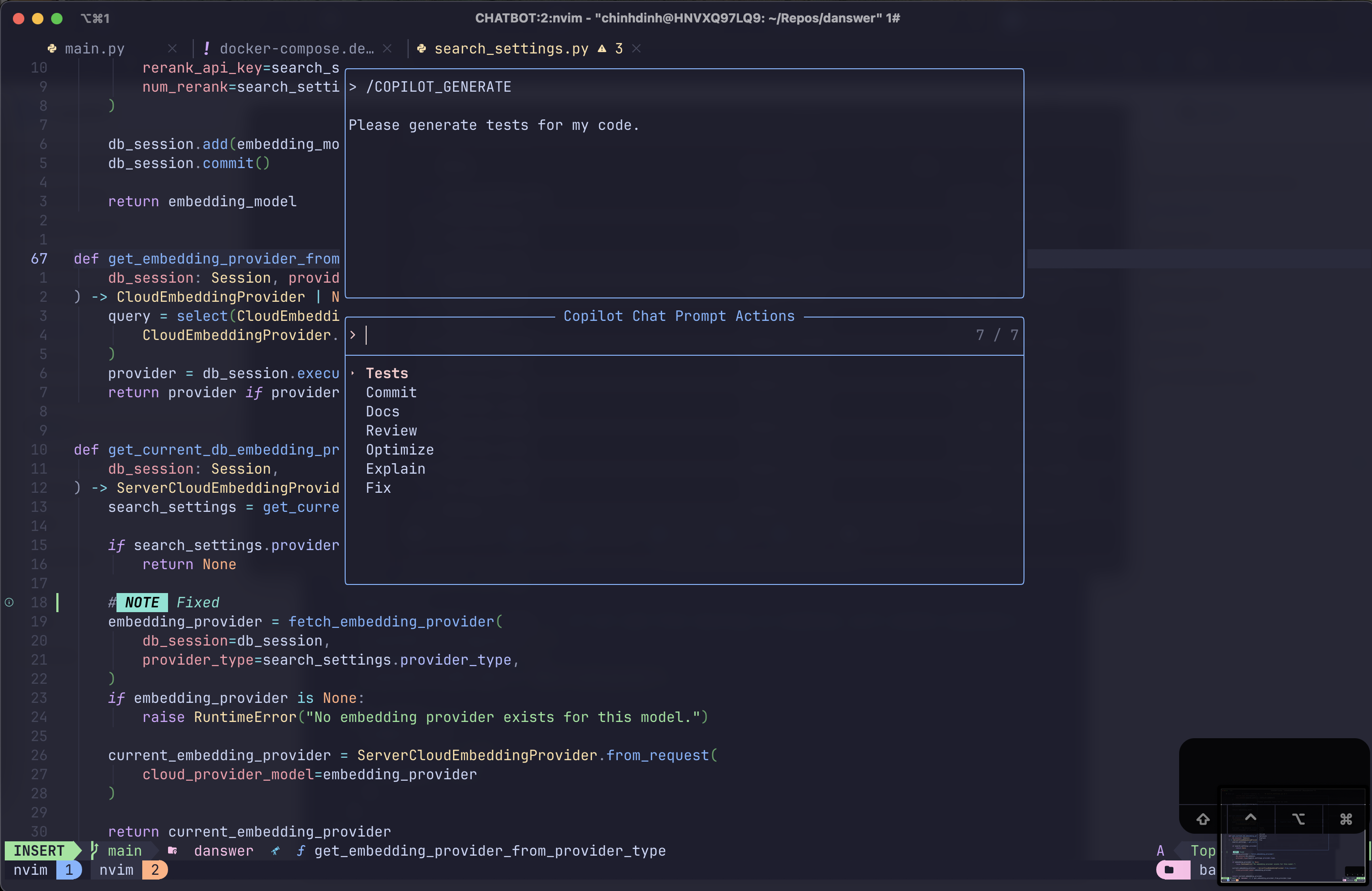This screenshot has height=891, width=1372.
Task: Switch to the search_settings.py tab
Action: pyautogui.click(x=511, y=49)
